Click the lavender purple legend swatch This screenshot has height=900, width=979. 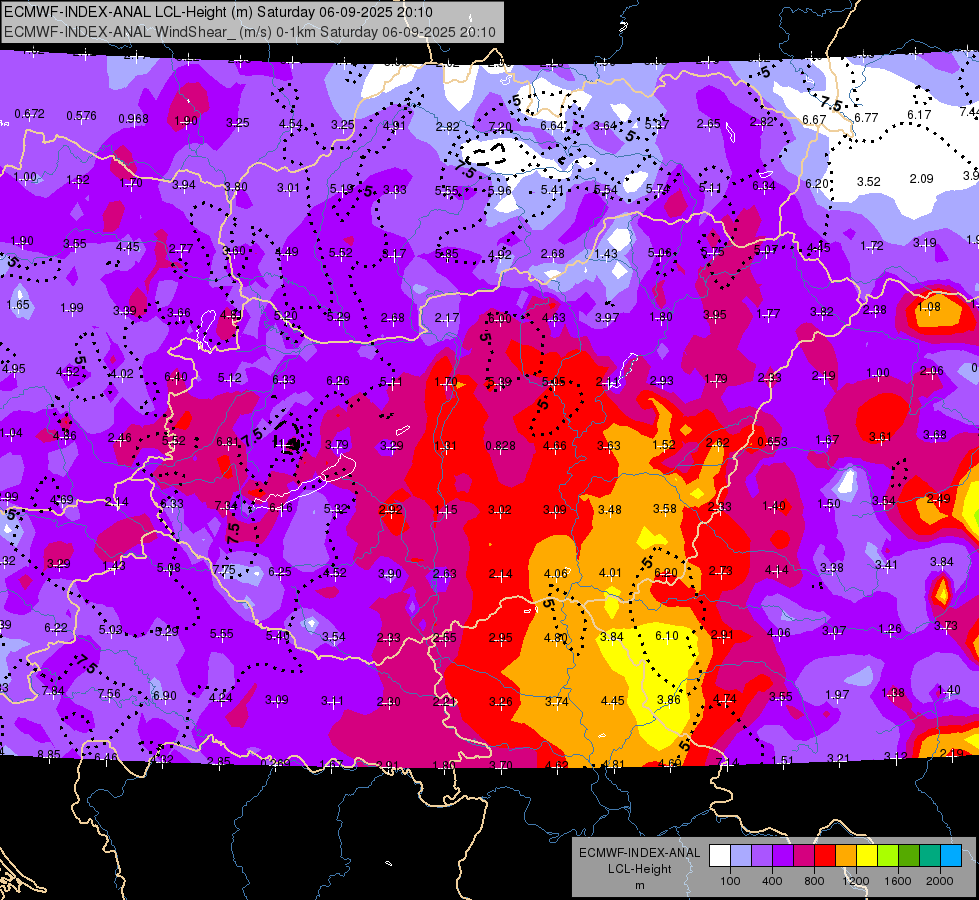[762, 856]
